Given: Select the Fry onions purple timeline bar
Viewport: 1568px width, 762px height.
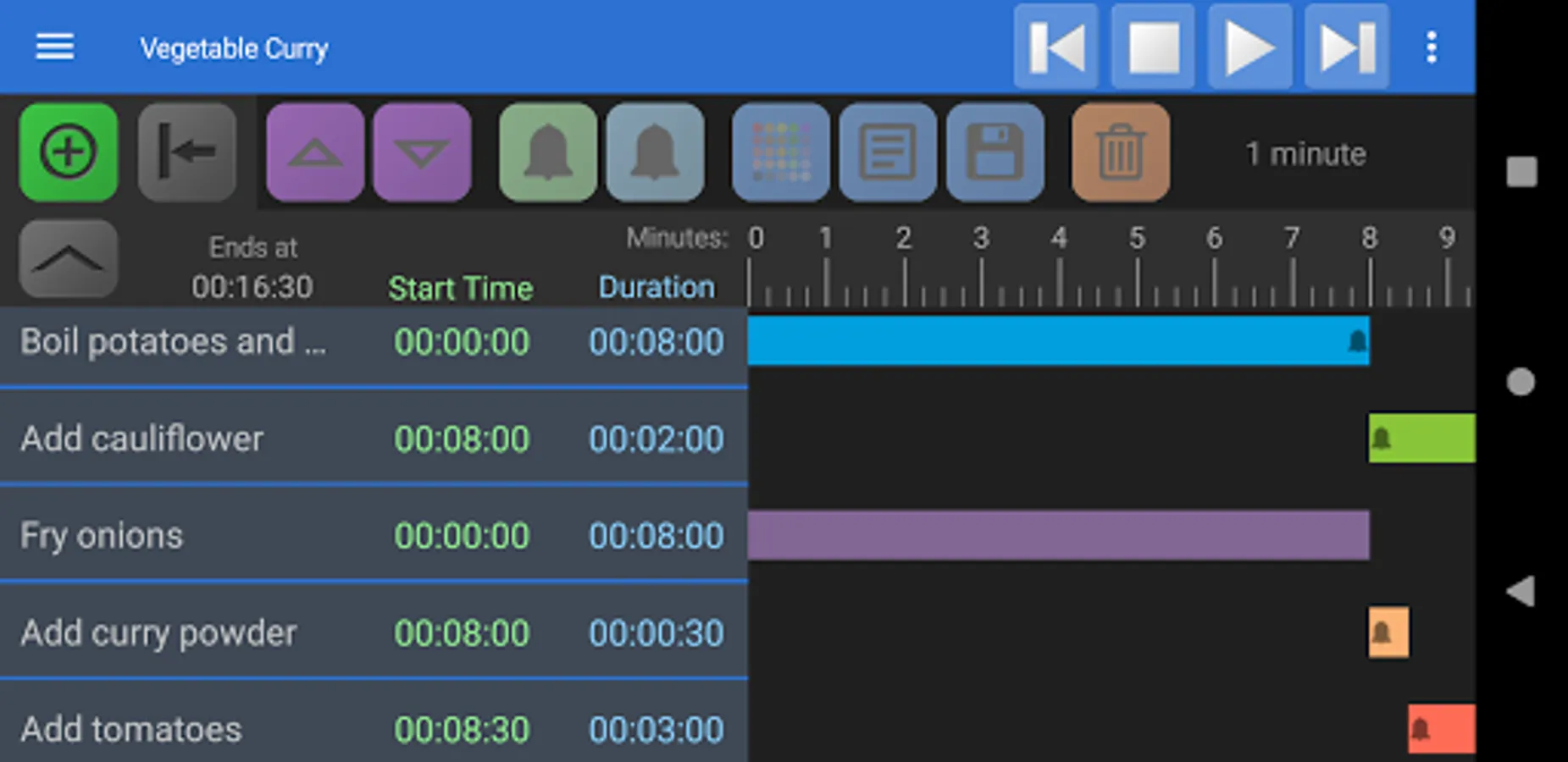Looking at the screenshot, I should coord(1057,535).
